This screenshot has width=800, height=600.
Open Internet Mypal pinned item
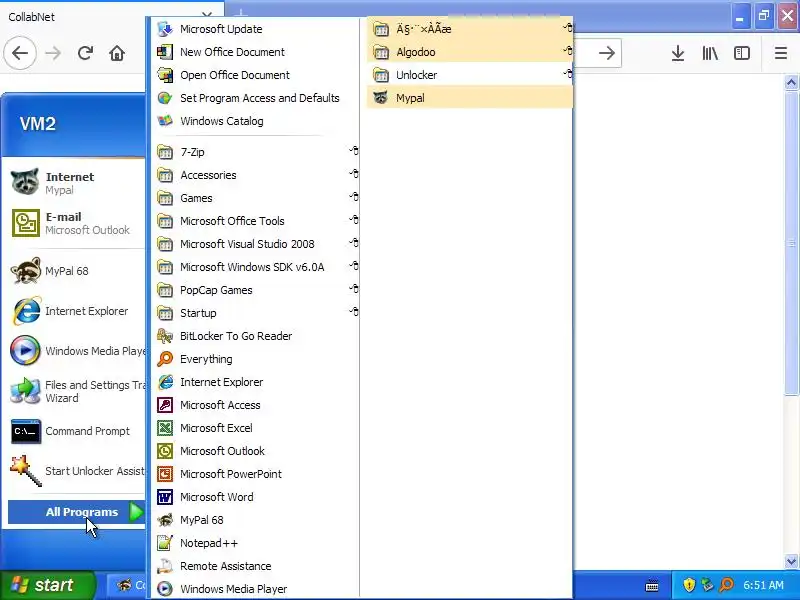77,183
